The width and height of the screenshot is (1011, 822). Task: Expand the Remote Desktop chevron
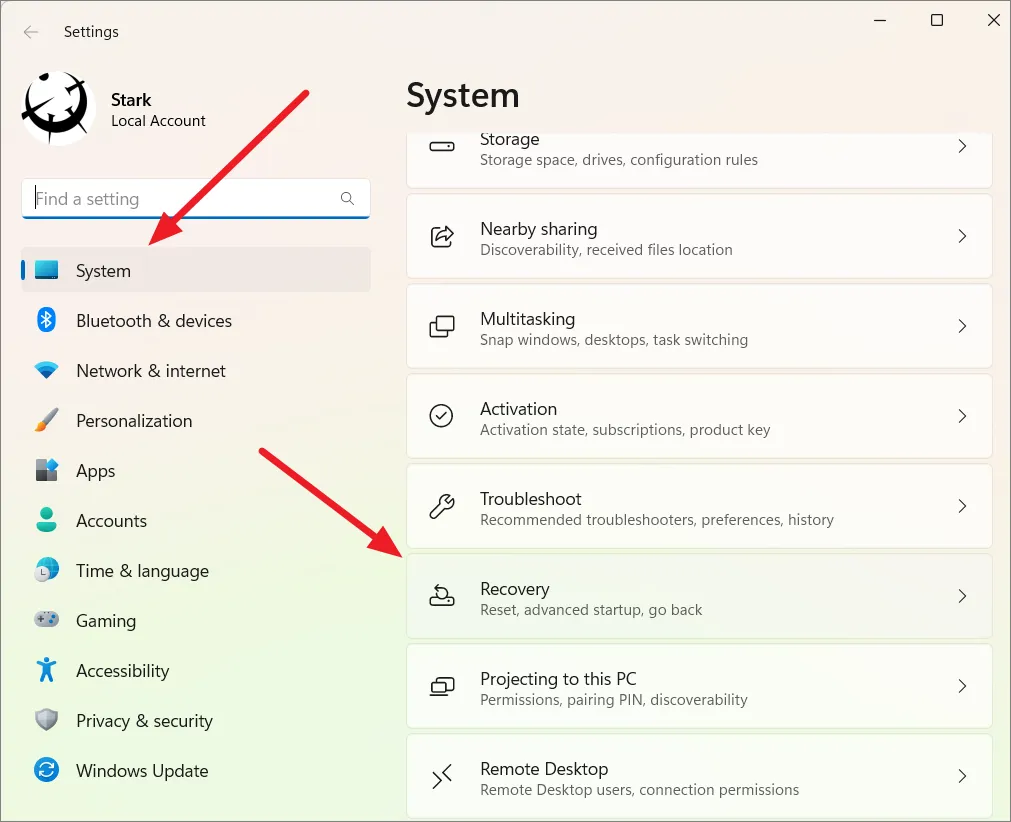tap(962, 776)
